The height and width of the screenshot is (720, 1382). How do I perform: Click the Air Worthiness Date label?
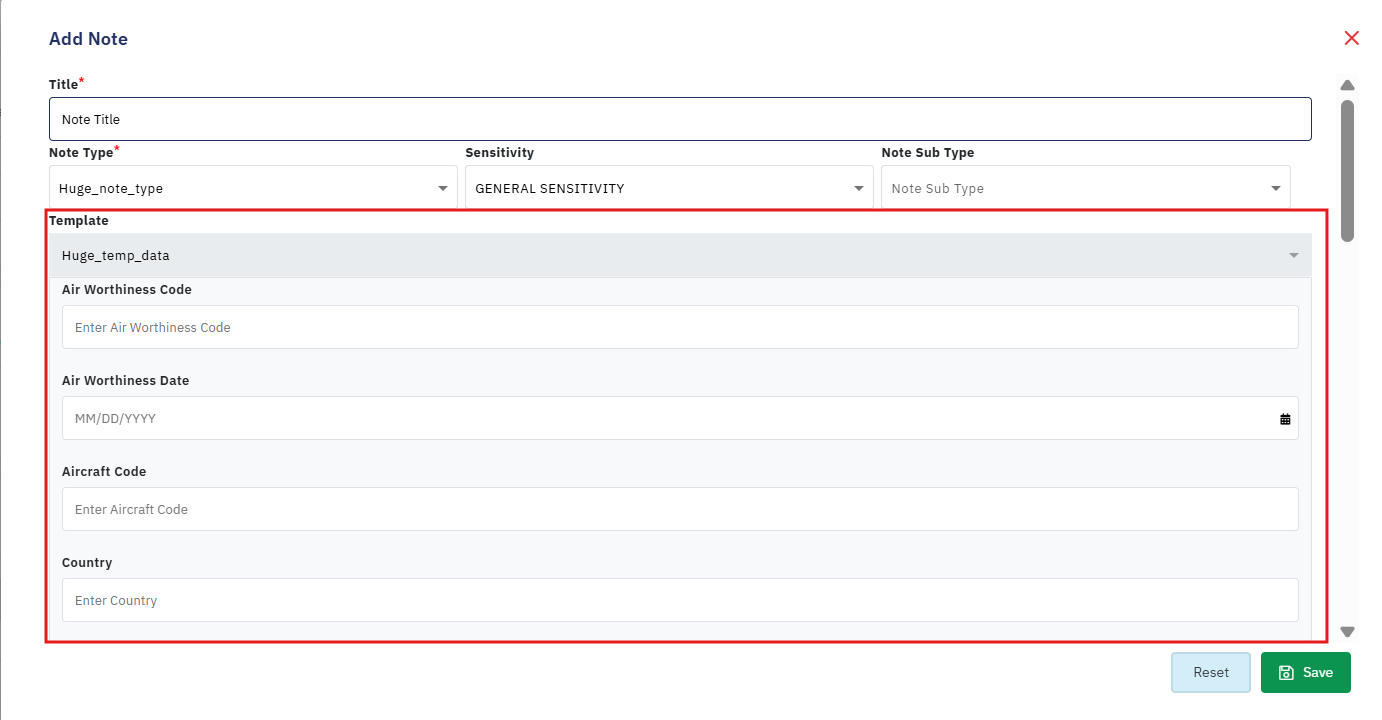coord(125,380)
